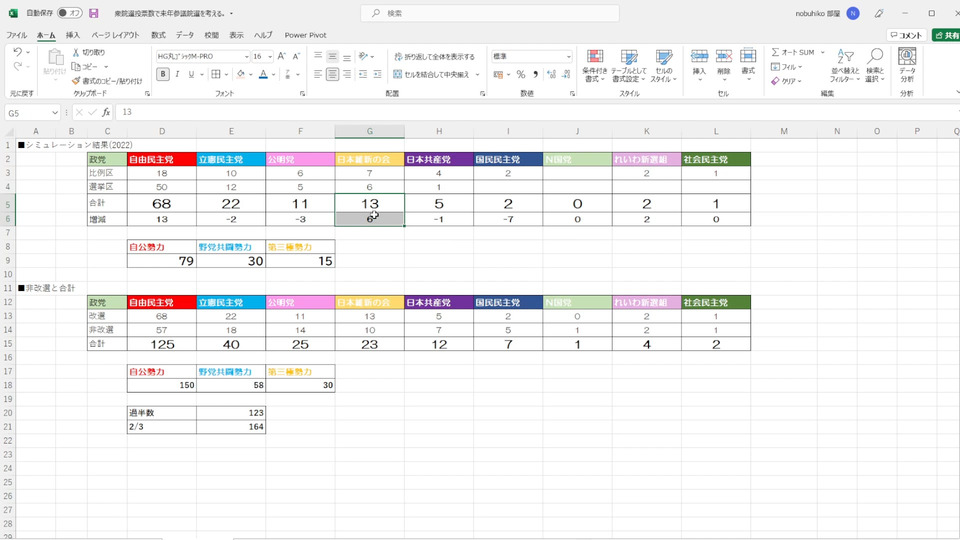960x540 pixels.
Task: Open the Formulas ribbon tab
Action: click(x=158, y=35)
